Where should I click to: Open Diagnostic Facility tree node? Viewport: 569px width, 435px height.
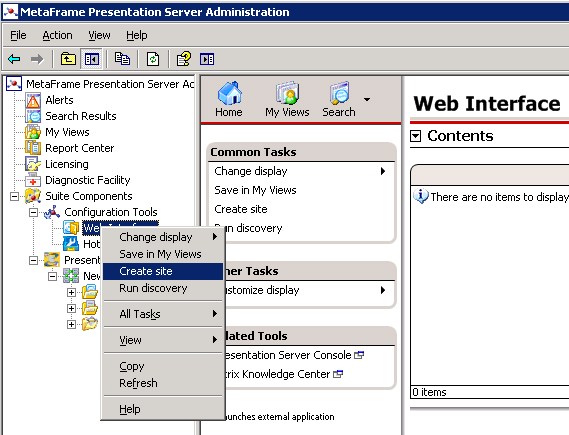(87, 180)
